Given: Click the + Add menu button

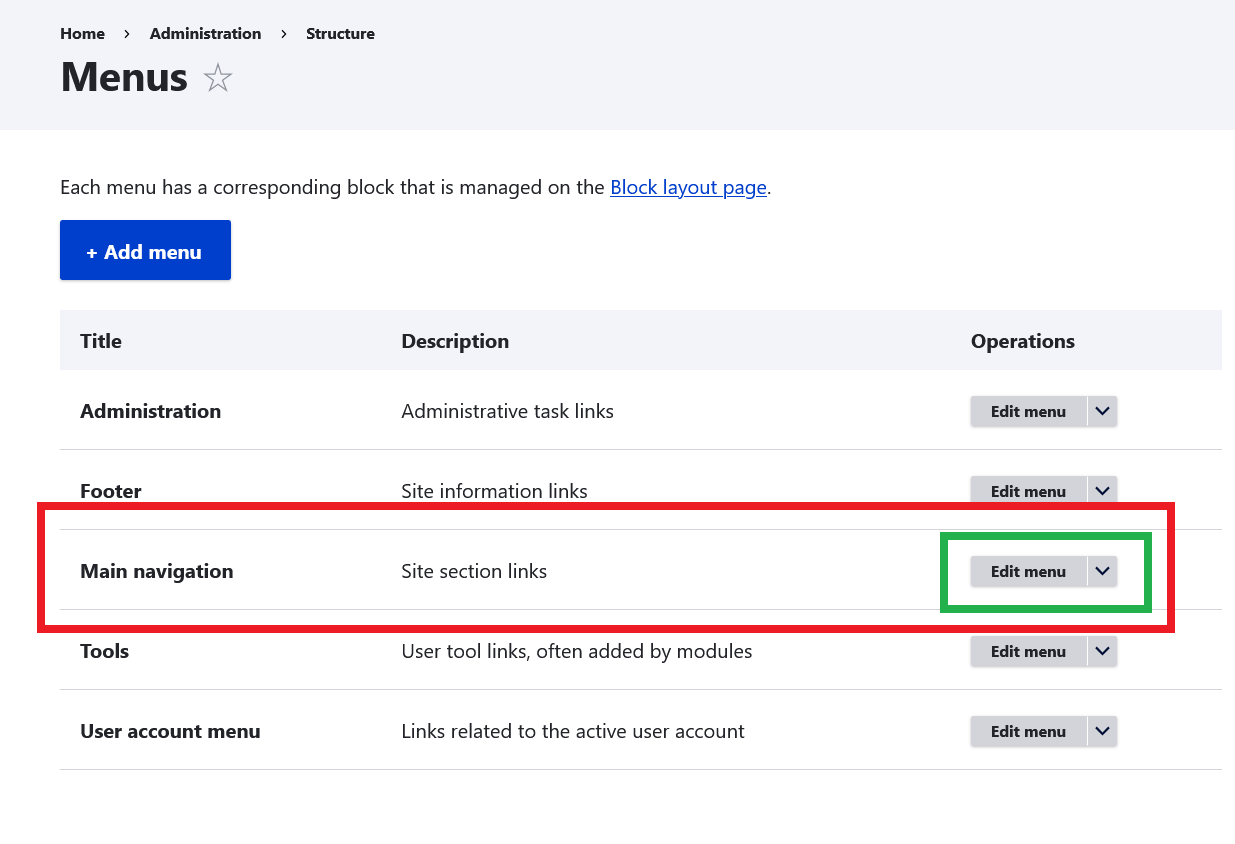Looking at the screenshot, I should coord(145,250).
